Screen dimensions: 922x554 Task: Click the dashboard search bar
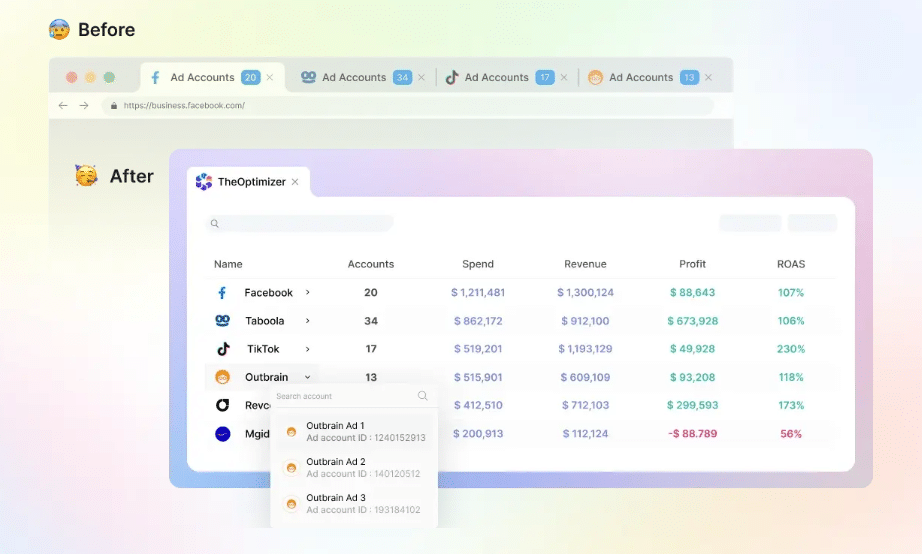coord(299,223)
